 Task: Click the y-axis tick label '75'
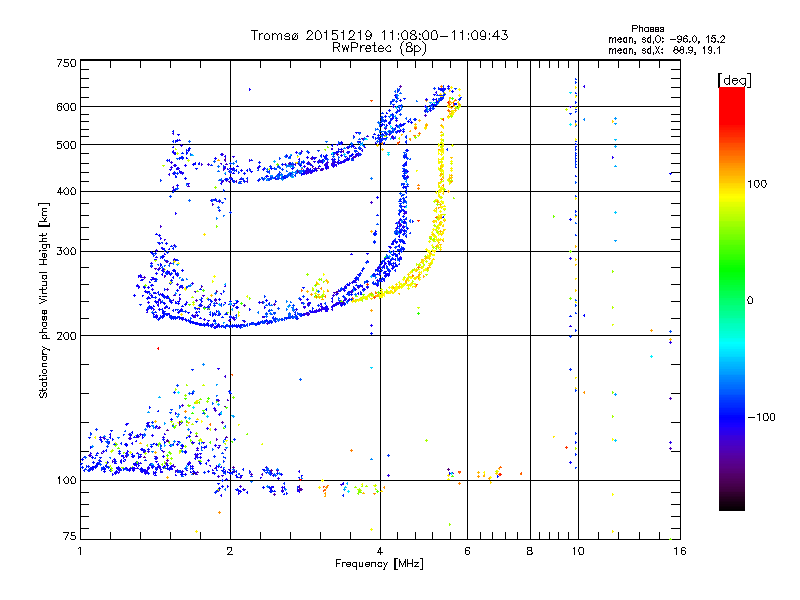pyautogui.click(x=70, y=536)
